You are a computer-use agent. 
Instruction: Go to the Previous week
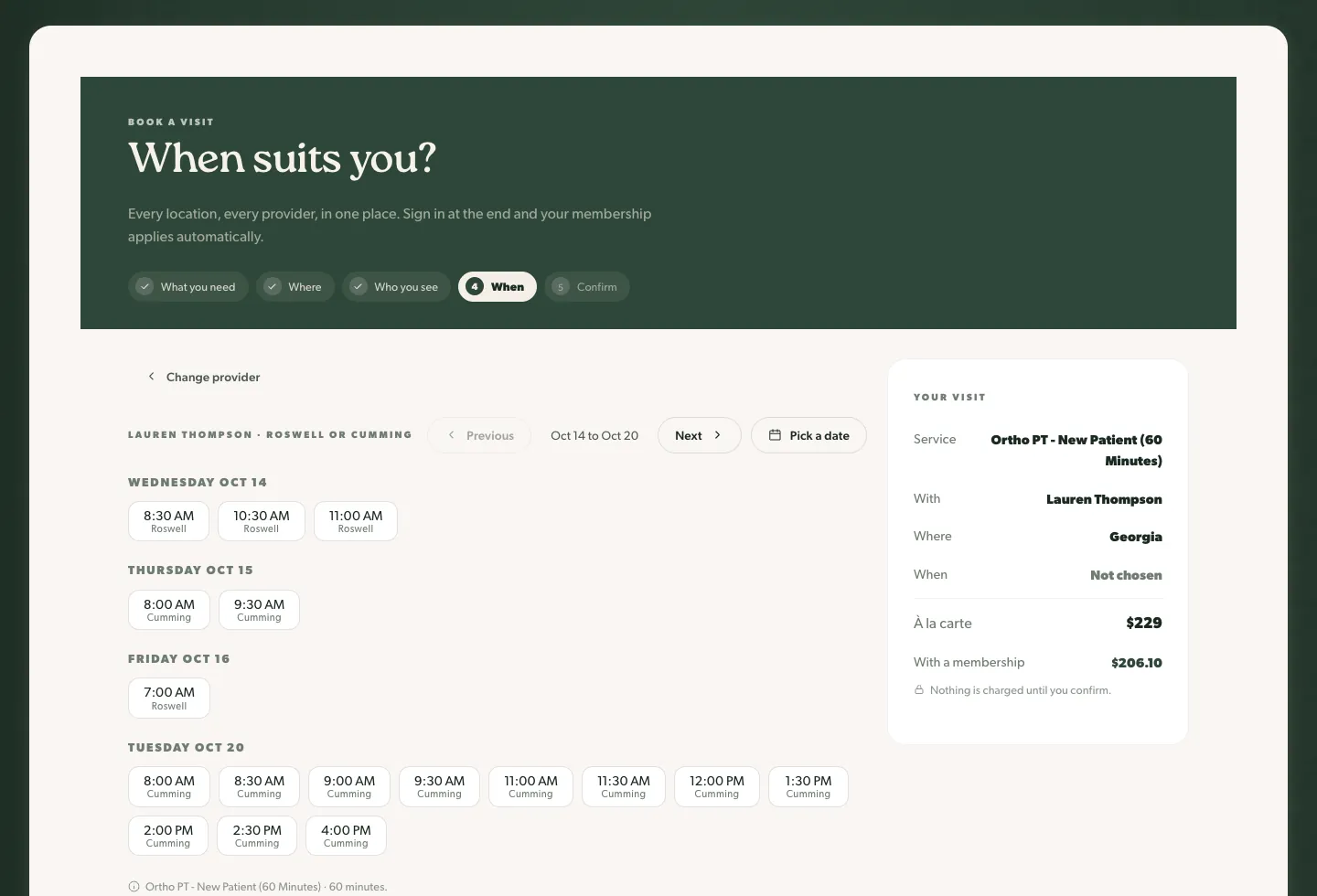point(479,435)
